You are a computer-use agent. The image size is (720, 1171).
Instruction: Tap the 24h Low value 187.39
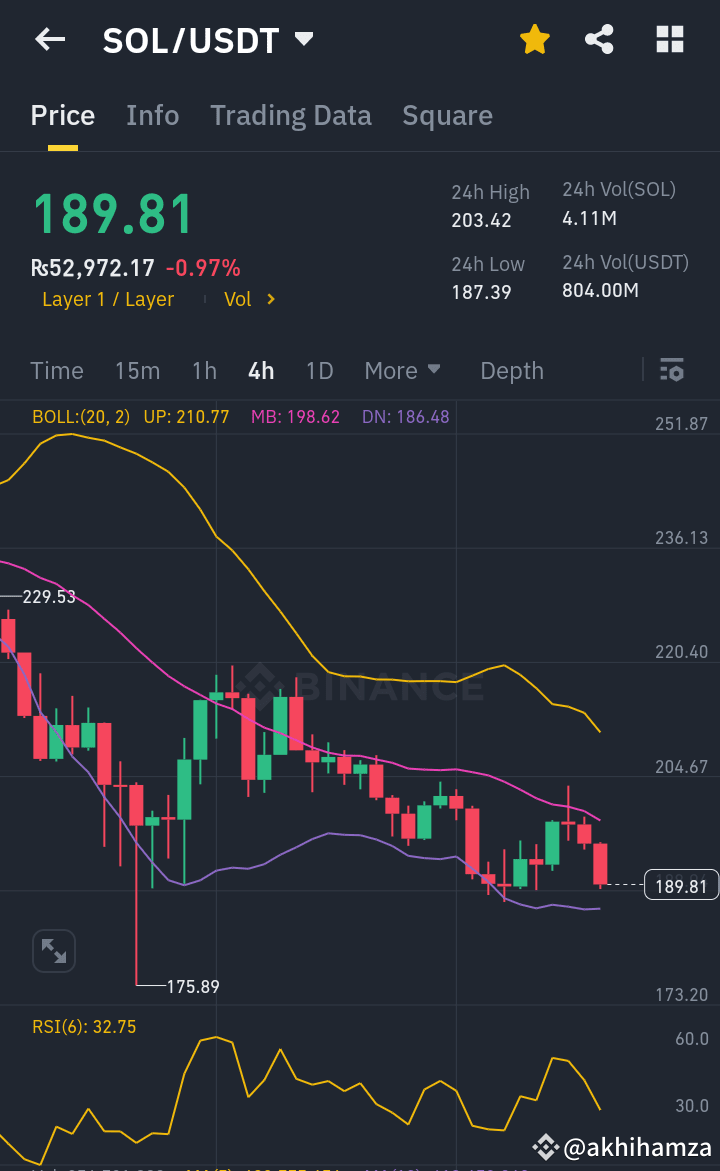pyautogui.click(x=481, y=292)
